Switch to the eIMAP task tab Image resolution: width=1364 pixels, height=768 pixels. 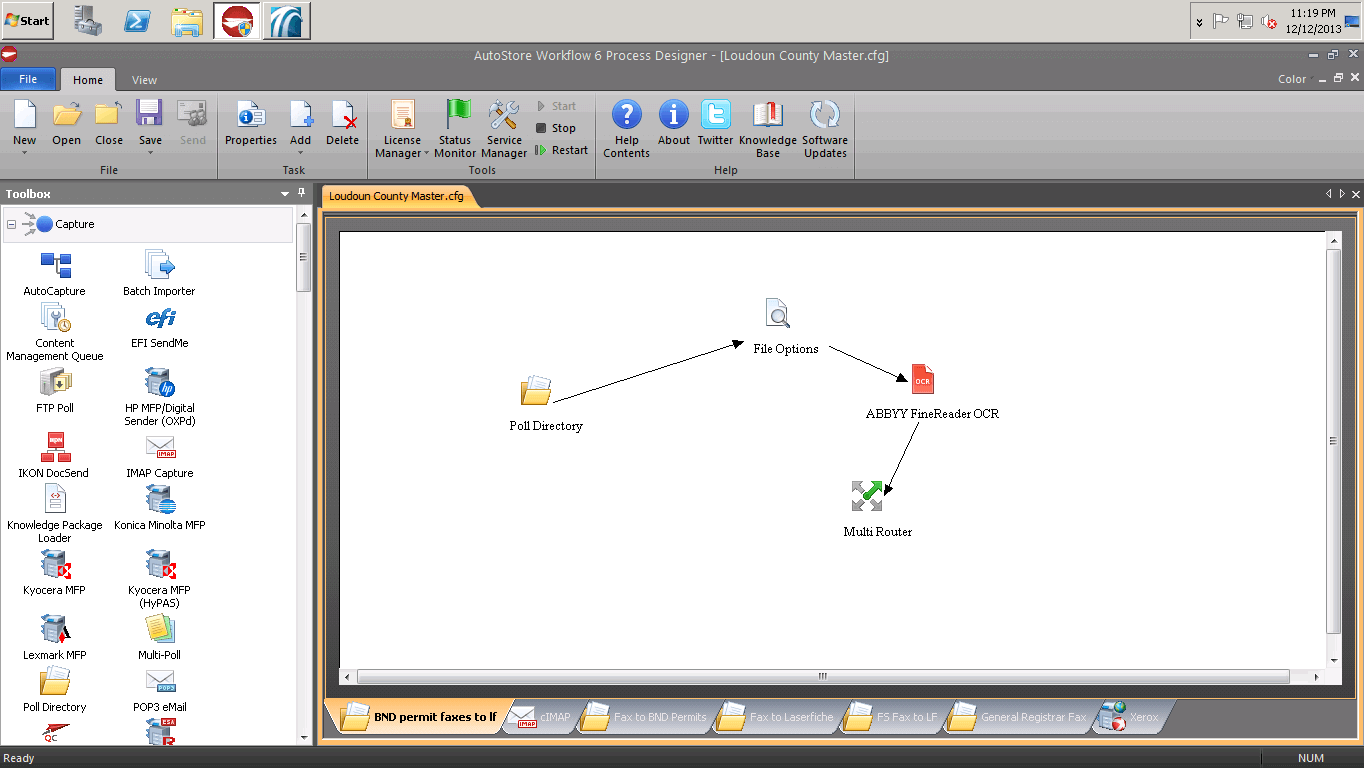click(x=539, y=717)
